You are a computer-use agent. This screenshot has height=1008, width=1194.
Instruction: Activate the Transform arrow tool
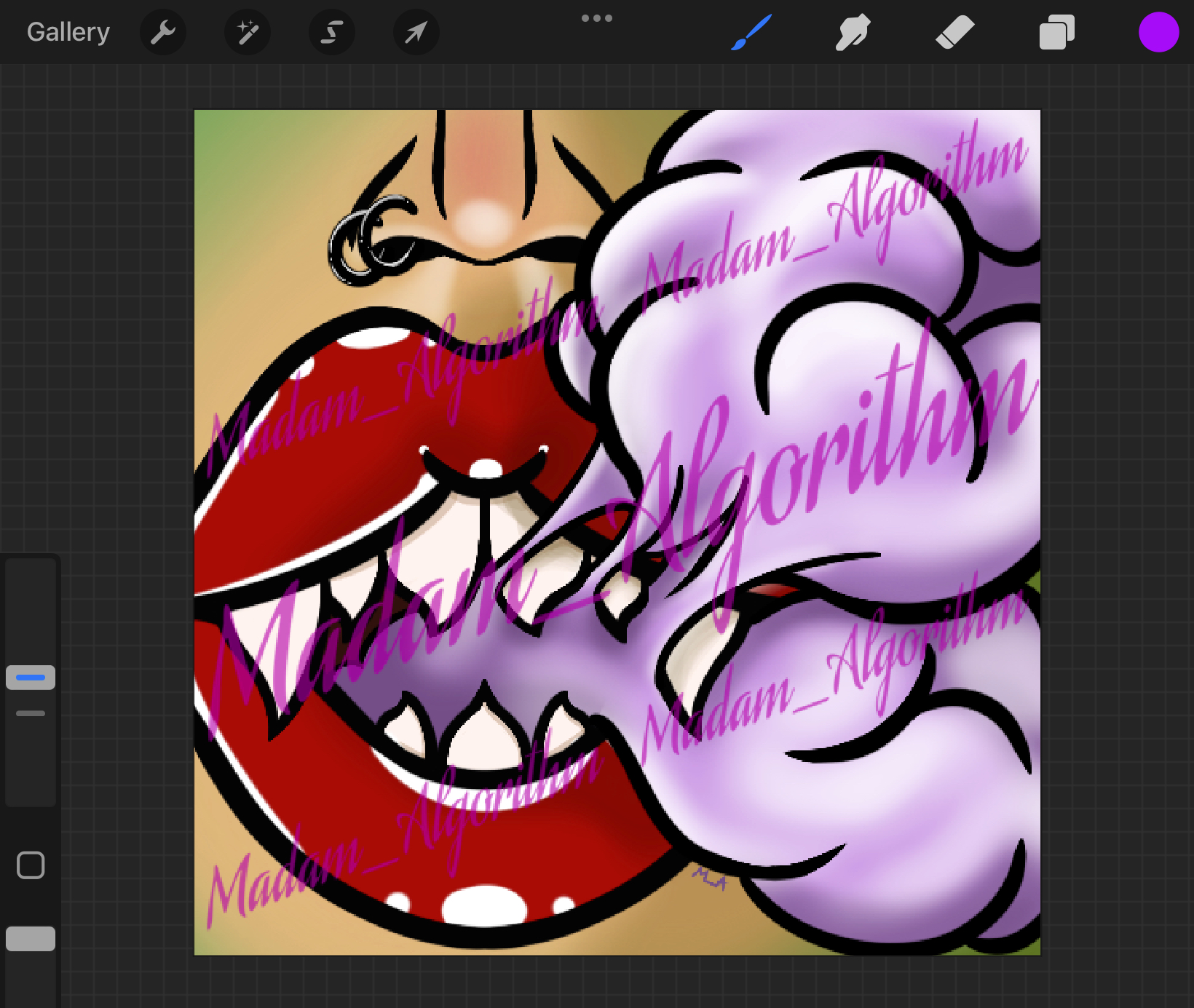pos(416,32)
